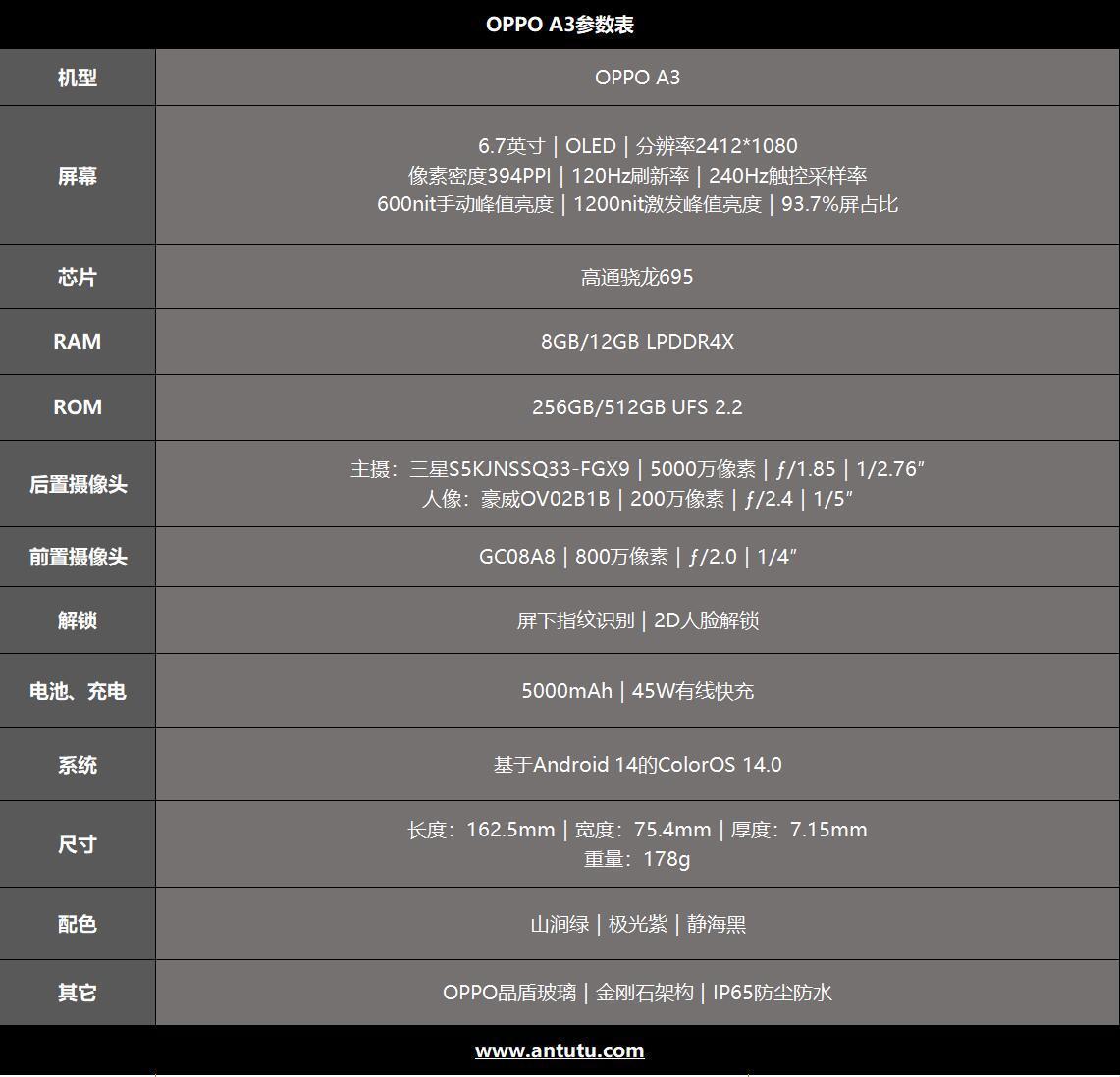Select the '256GB/512GB UFS 2.2' value
This screenshot has width=1120, height=1077.
coord(637,407)
